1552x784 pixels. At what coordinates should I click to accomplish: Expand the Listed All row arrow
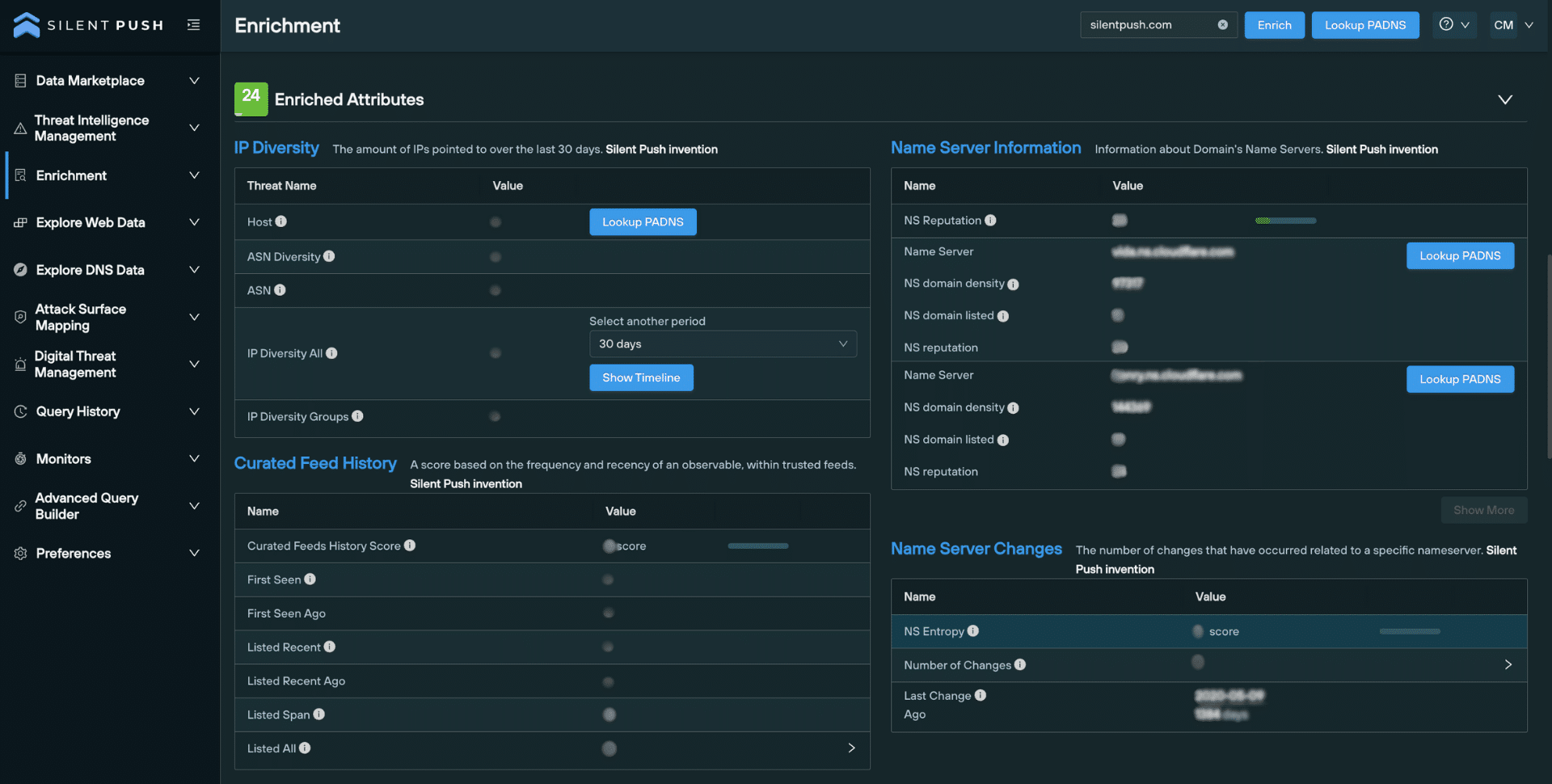pos(851,748)
